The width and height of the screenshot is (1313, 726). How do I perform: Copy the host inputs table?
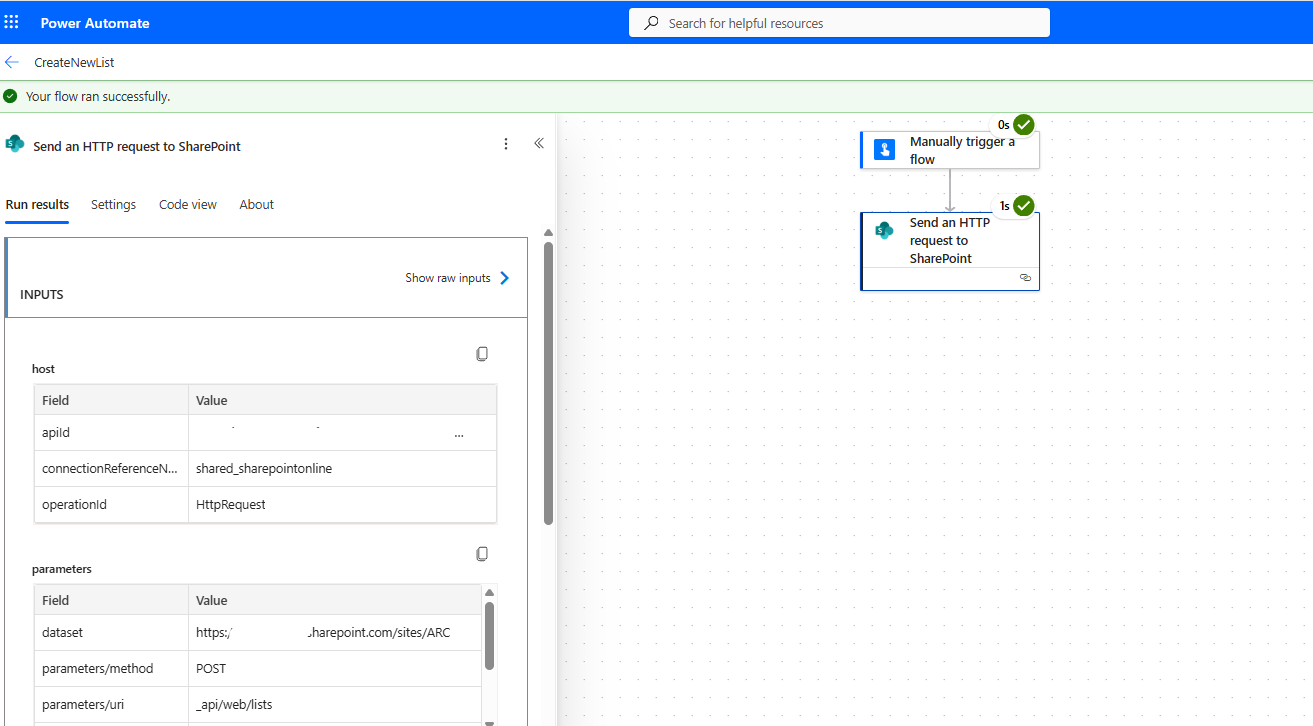[482, 354]
